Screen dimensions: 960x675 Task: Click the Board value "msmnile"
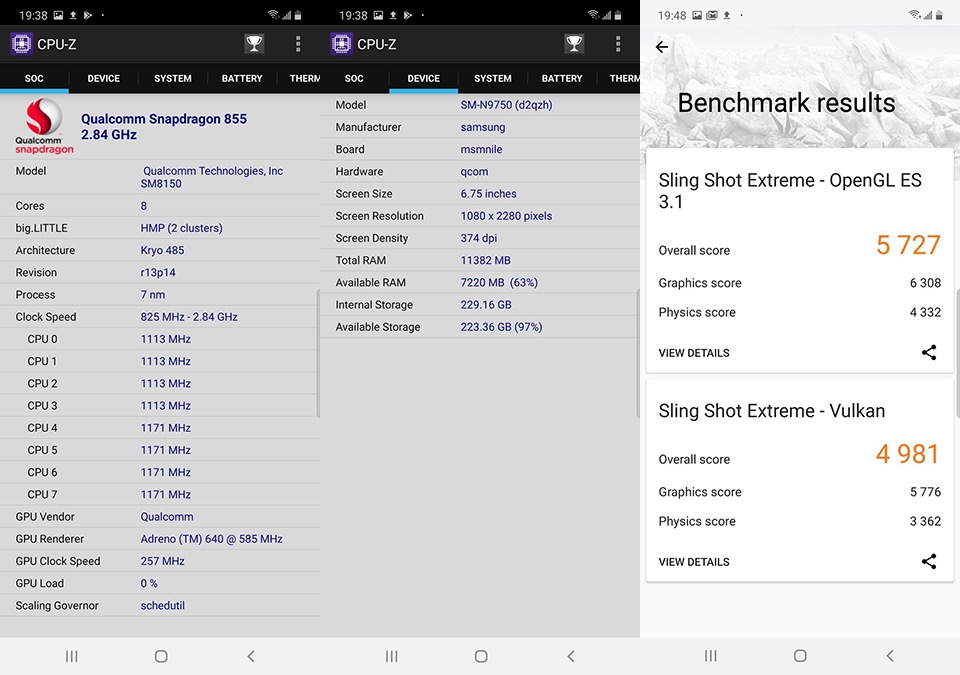tap(481, 149)
